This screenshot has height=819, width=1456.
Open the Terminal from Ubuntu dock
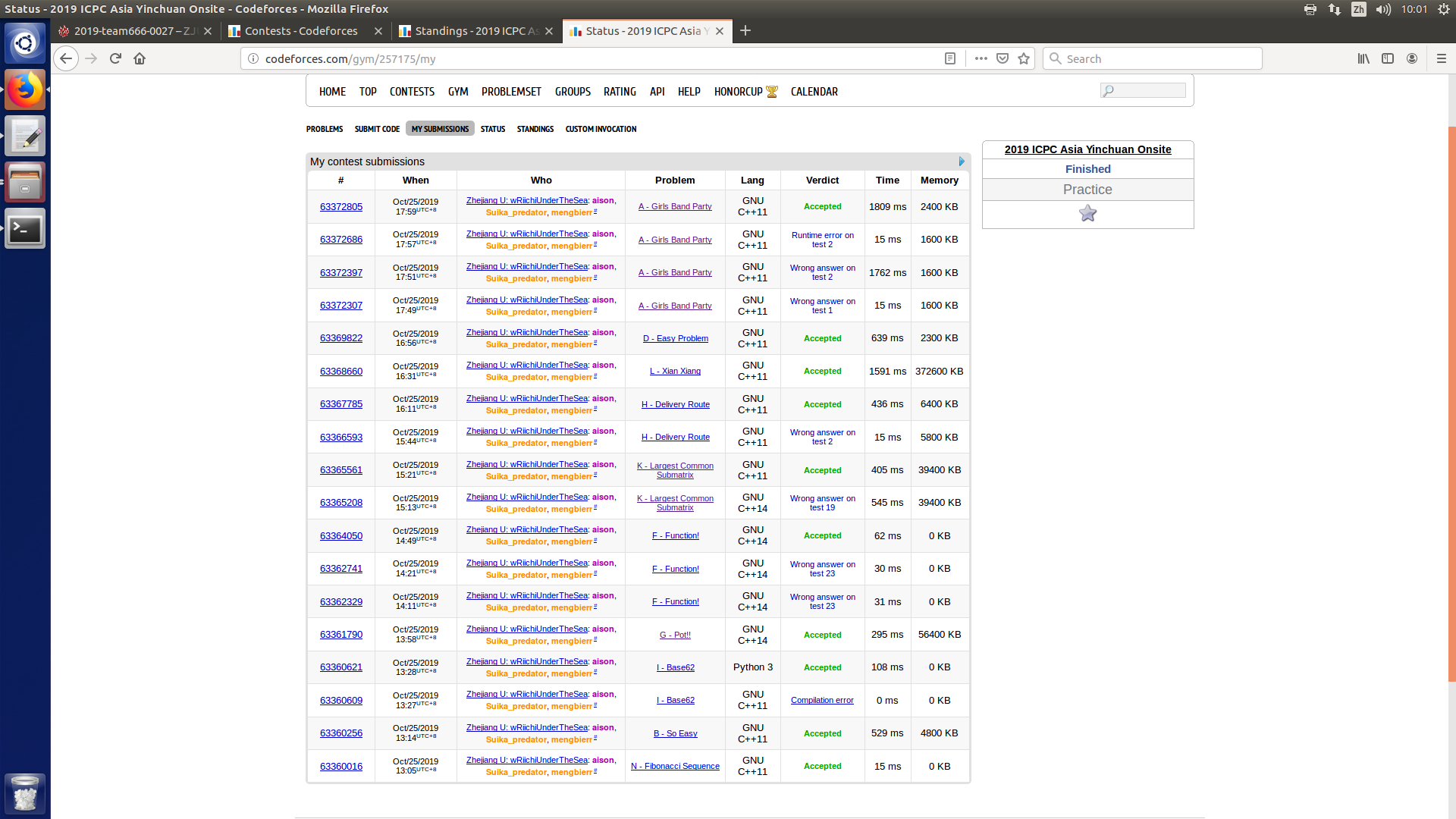click(x=25, y=228)
